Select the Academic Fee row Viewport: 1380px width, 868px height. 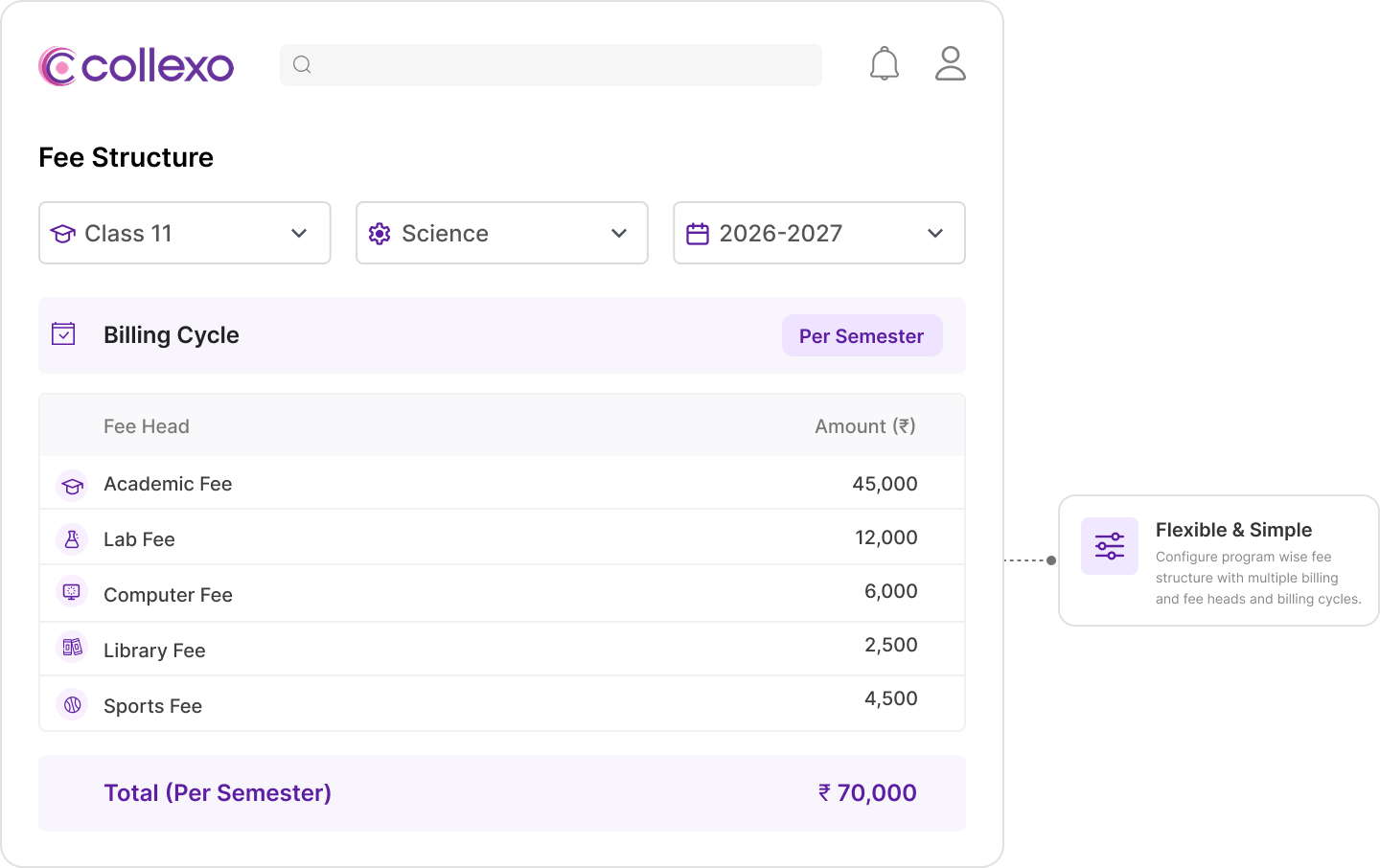coord(502,483)
